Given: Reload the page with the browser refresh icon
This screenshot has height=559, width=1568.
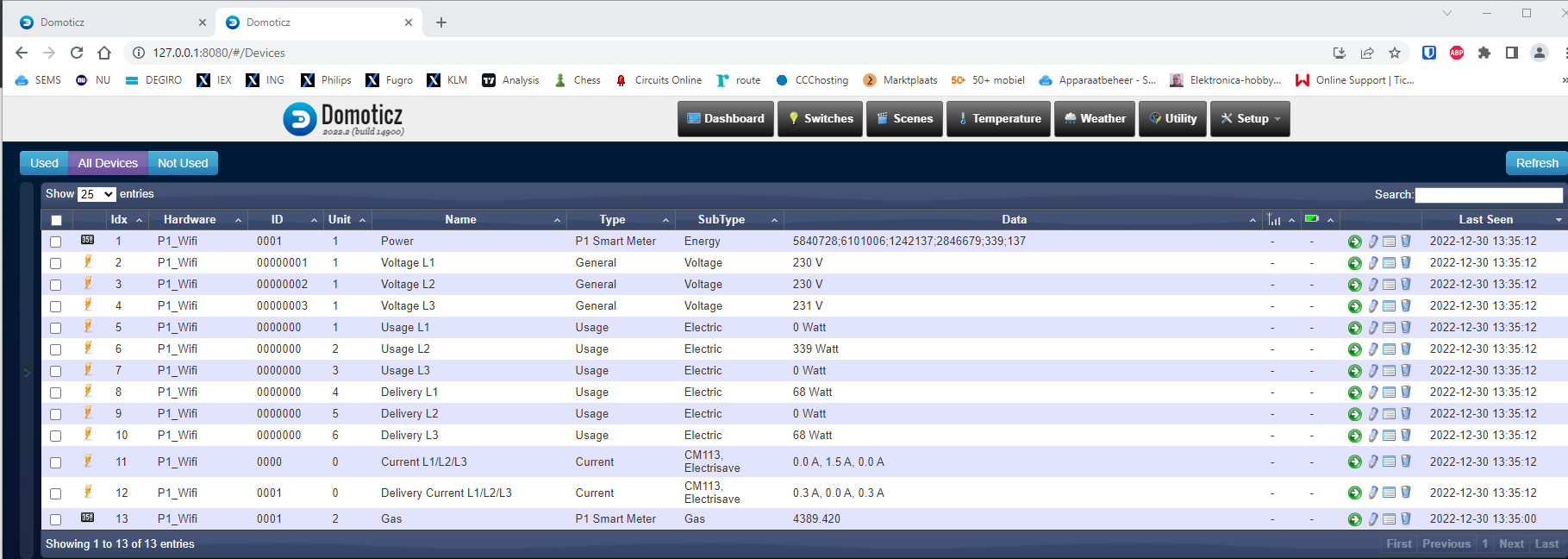Looking at the screenshot, I should click(x=77, y=53).
